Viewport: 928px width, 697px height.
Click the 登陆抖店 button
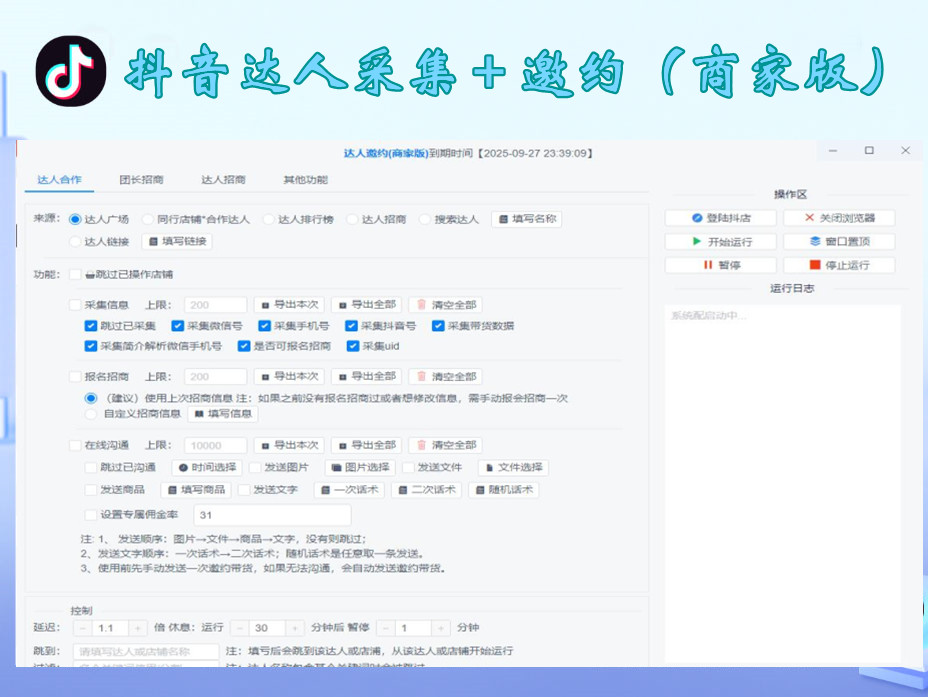pos(720,218)
